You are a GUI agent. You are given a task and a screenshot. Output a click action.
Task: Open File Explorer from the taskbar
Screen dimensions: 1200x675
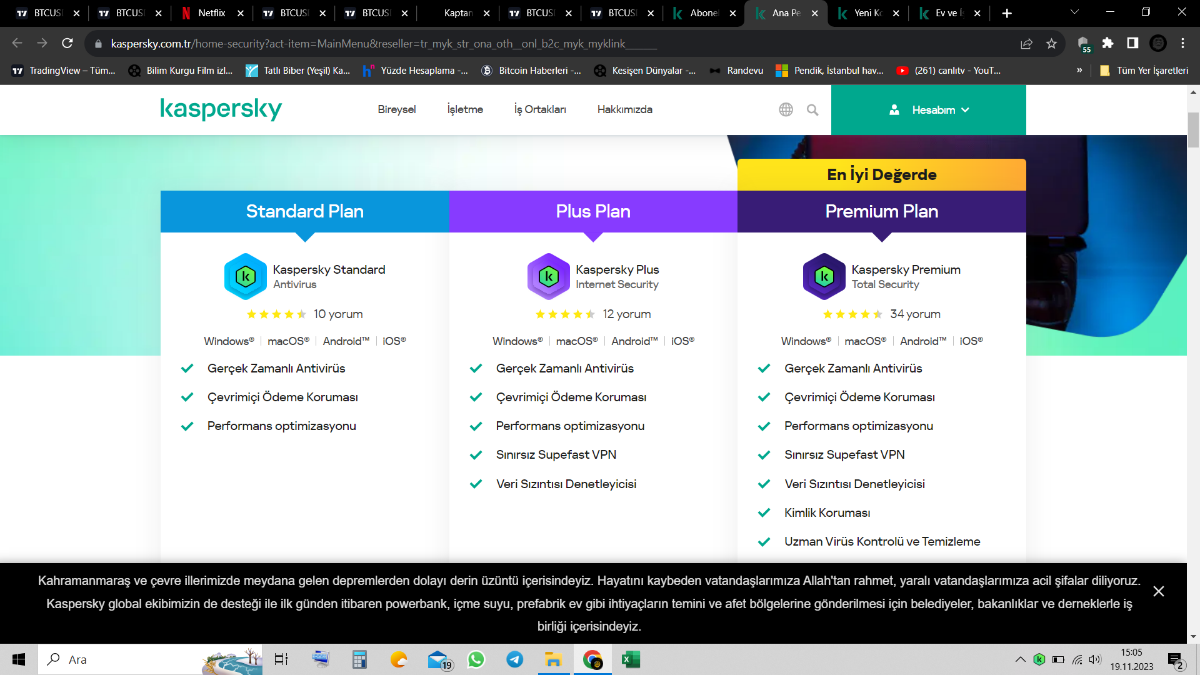(553, 660)
